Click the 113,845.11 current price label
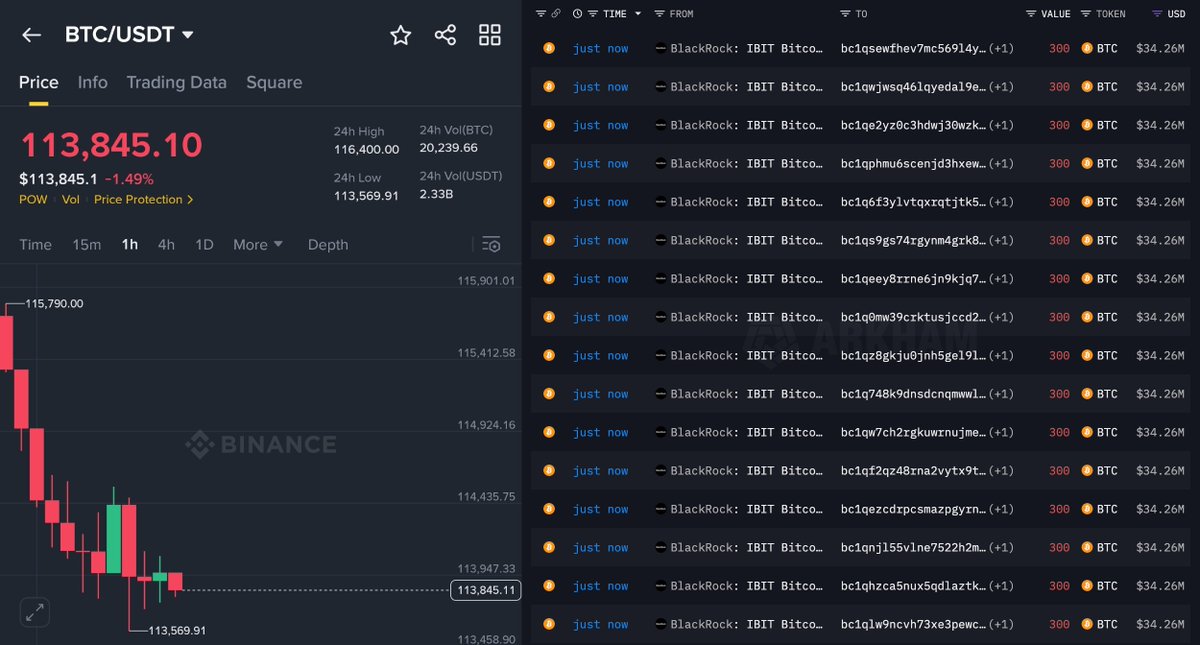The width and height of the screenshot is (1200, 645). tap(487, 590)
